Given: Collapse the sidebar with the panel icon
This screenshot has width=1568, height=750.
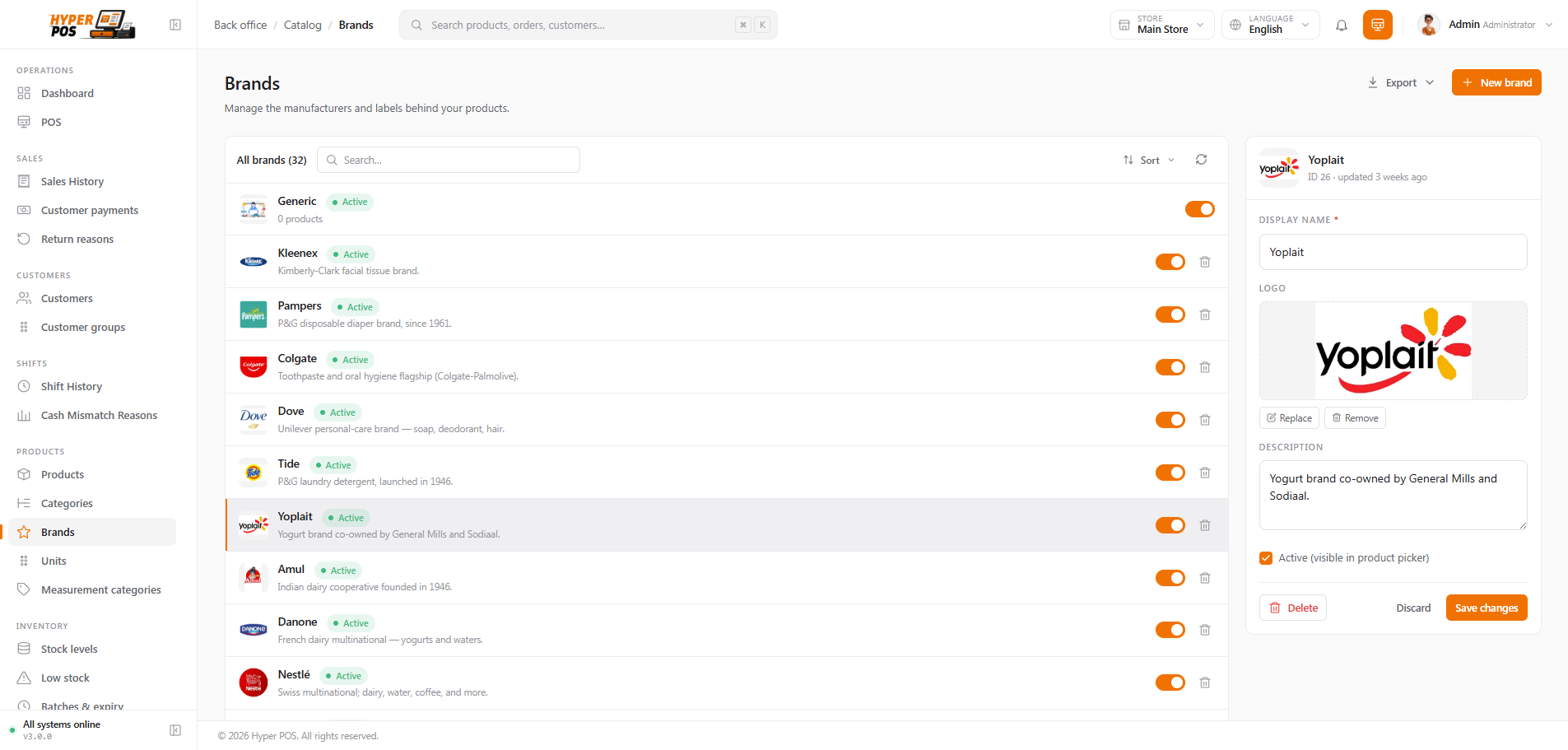Looking at the screenshot, I should (x=175, y=25).
